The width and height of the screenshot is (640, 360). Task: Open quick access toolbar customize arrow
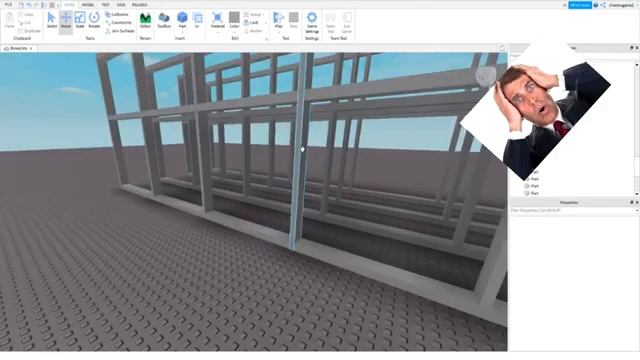pos(58,5)
